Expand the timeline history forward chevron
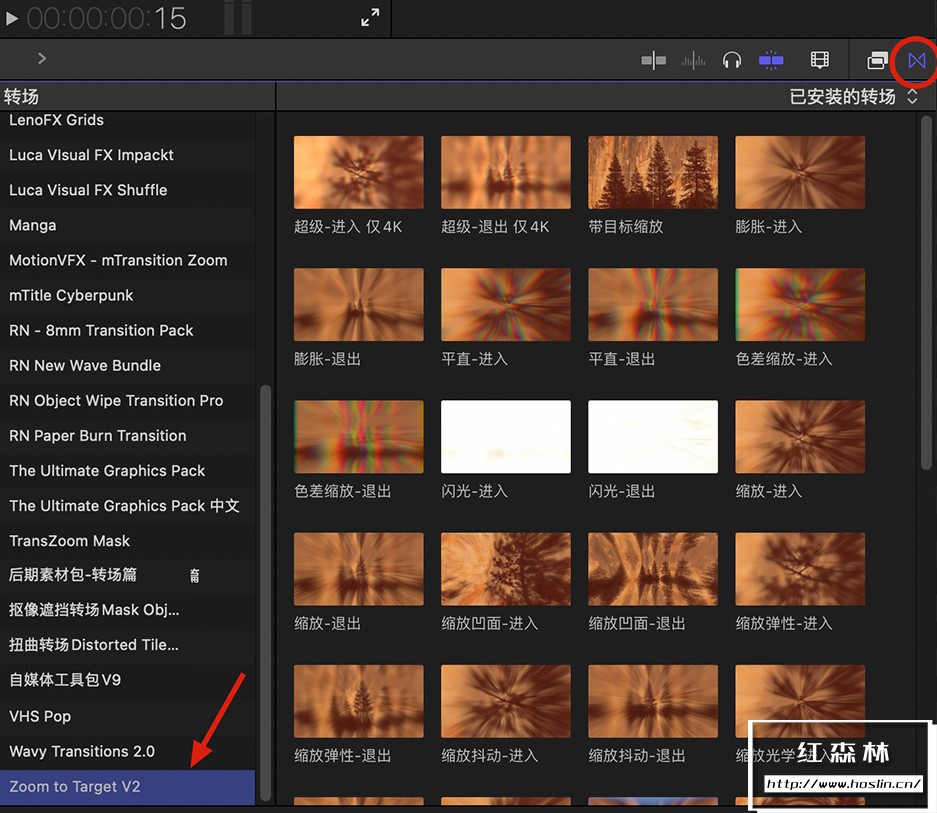Viewport: 937px width, 813px height. coord(42,59)
